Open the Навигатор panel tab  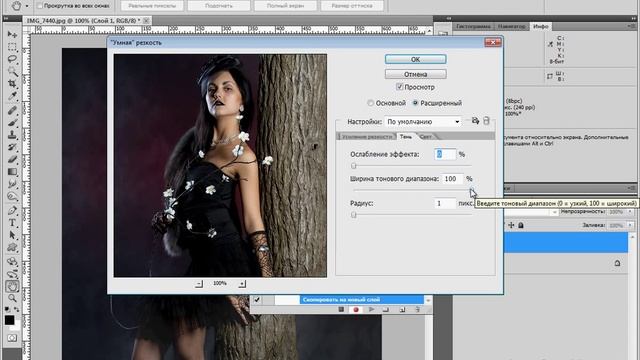pyautogui.click(x=511, y=27)
